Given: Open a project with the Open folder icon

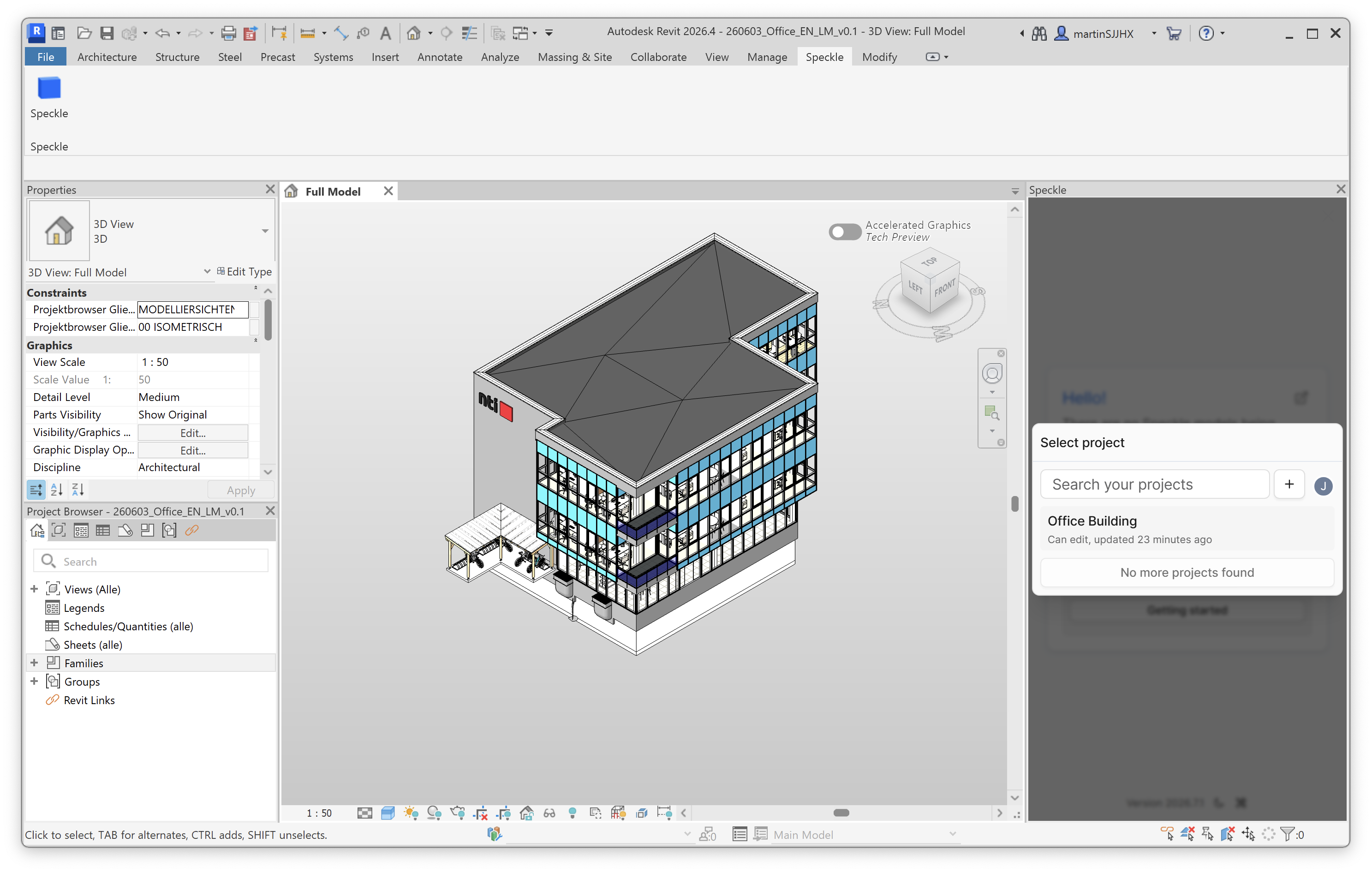Looking at the screenshot, I should click(84, 33).
